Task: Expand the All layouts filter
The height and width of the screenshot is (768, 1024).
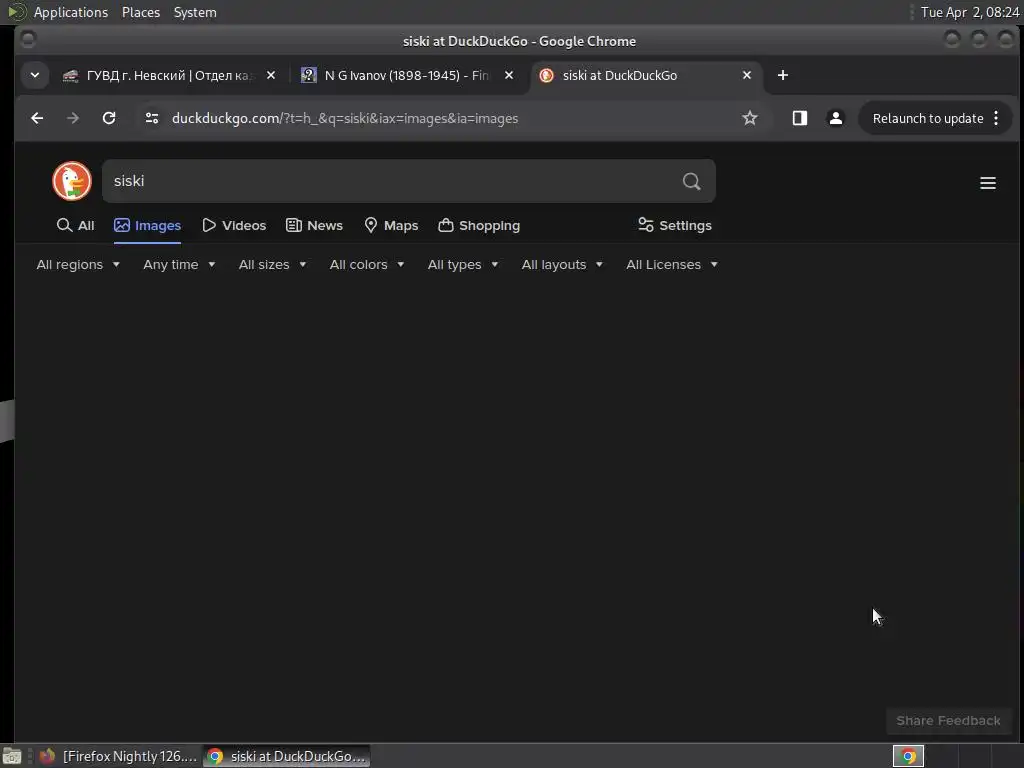Action: pos(562,264)
